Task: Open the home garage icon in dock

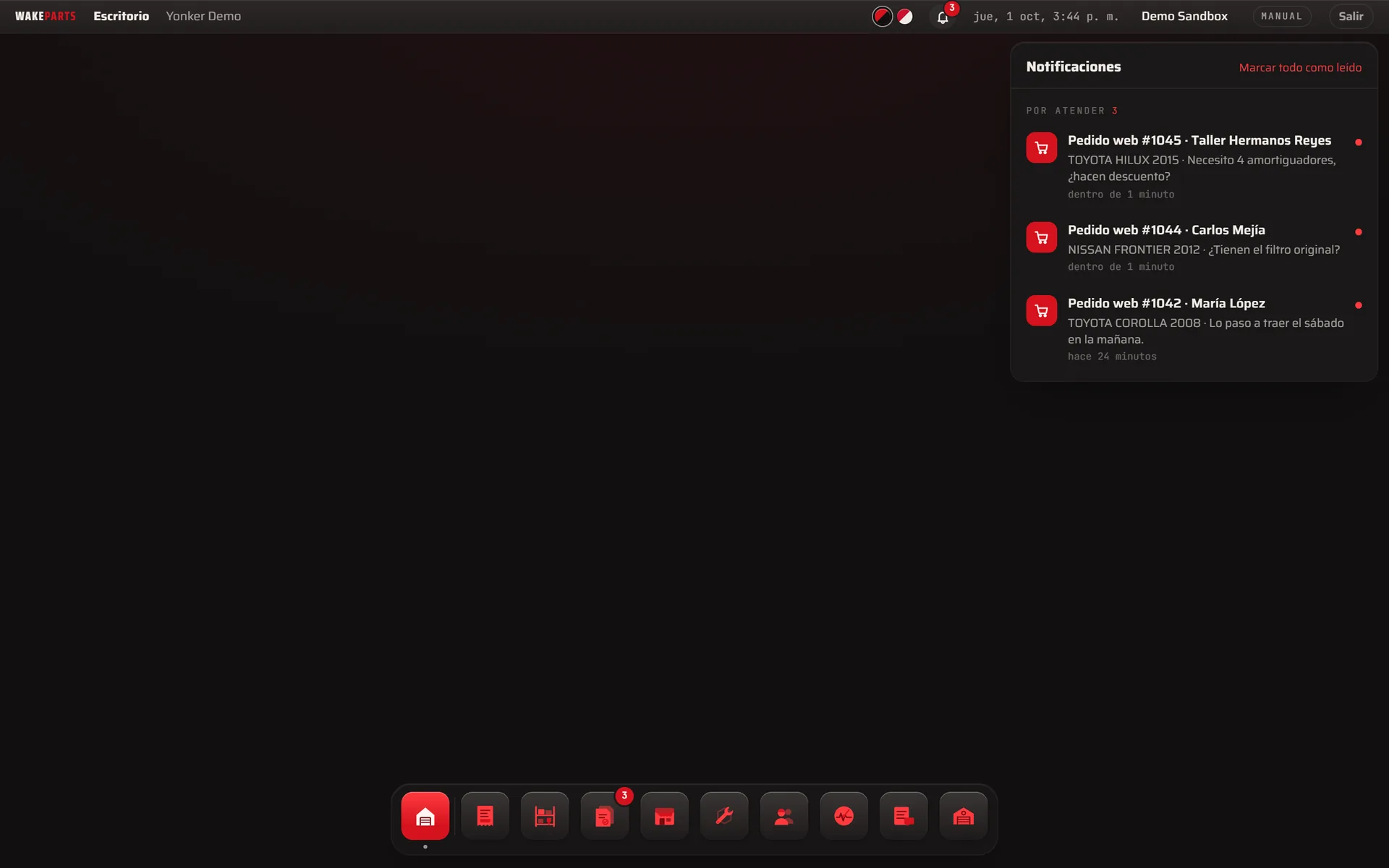Action: coord(425,816)
